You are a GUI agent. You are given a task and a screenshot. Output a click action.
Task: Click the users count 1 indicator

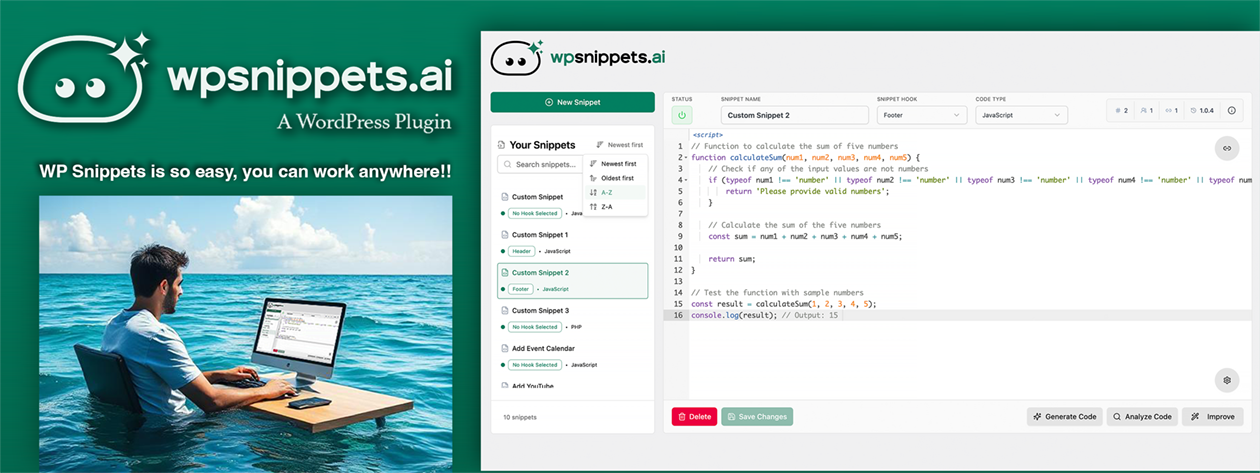(1147, 111)
